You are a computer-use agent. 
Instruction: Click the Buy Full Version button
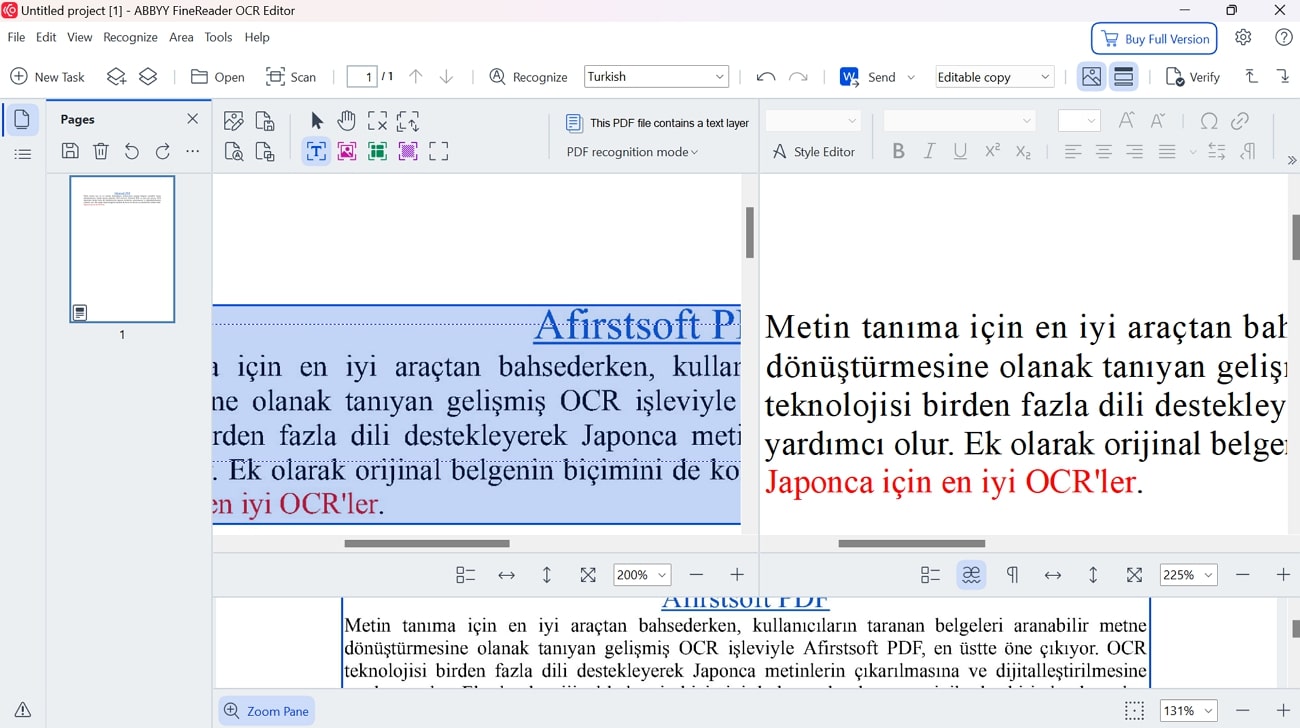[1154, 39]
